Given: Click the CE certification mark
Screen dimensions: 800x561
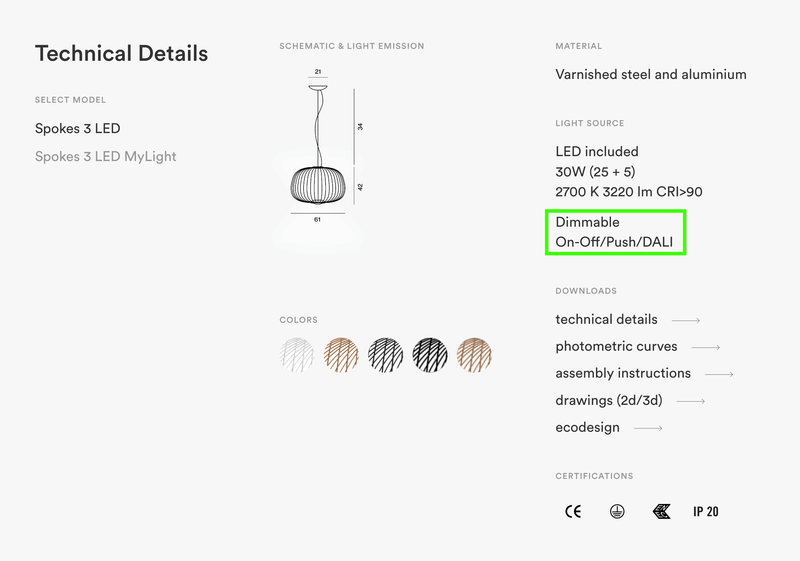Looking at the screenshot, I should click(573, 511).
